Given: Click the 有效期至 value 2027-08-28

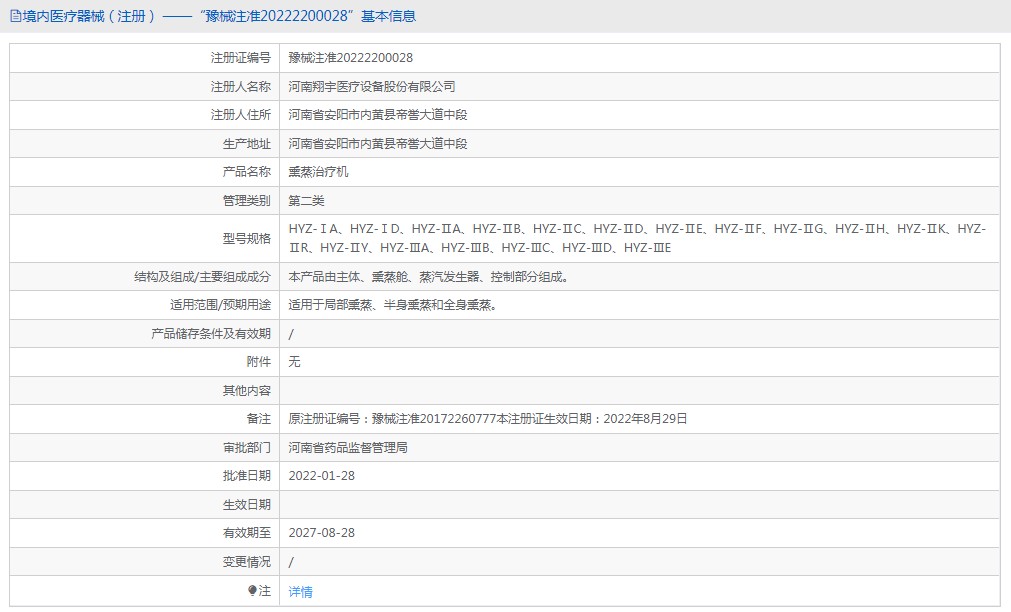Looking at the screenshot, I should 321,533.
